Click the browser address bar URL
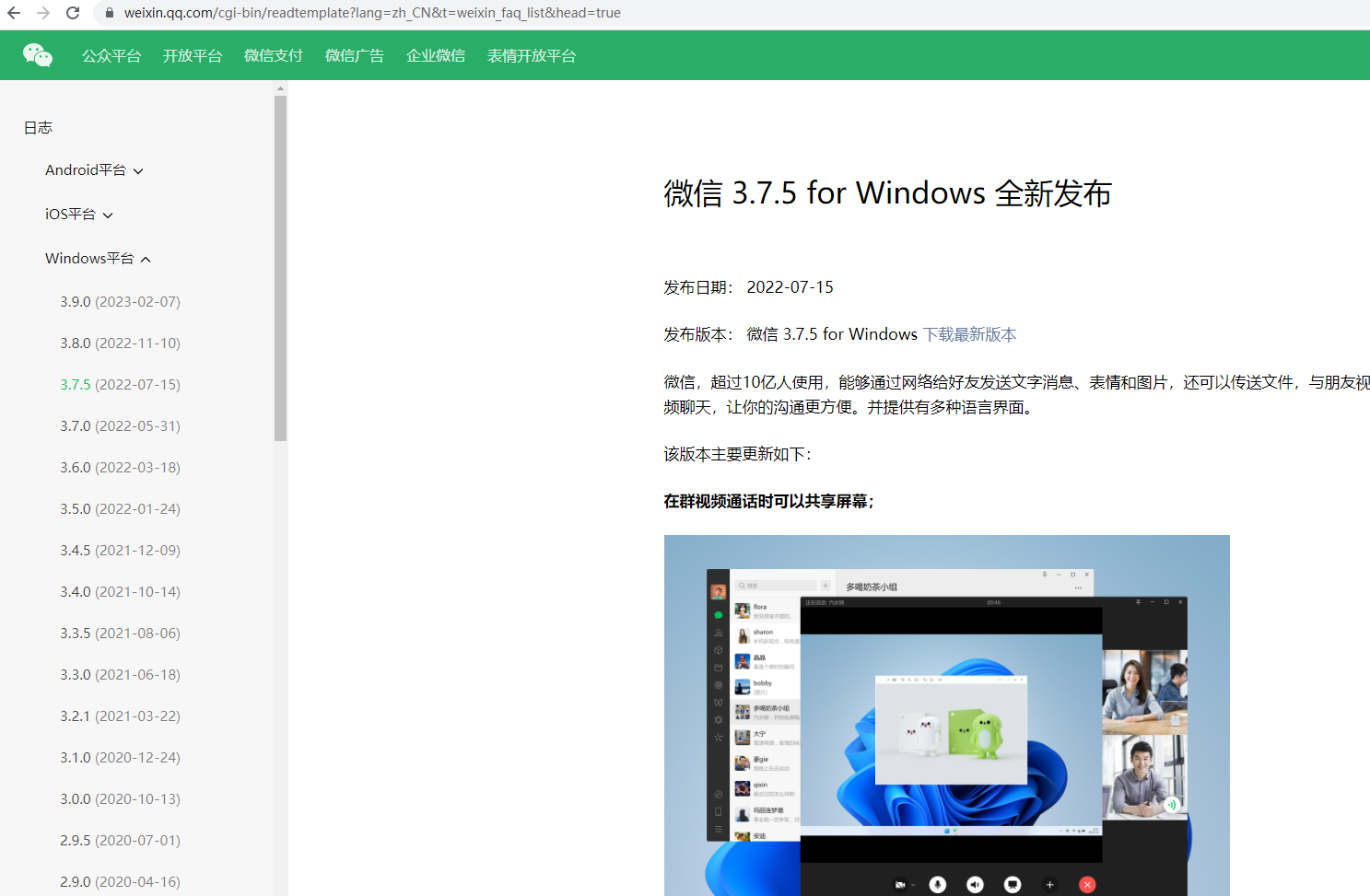 coord(372,13)
